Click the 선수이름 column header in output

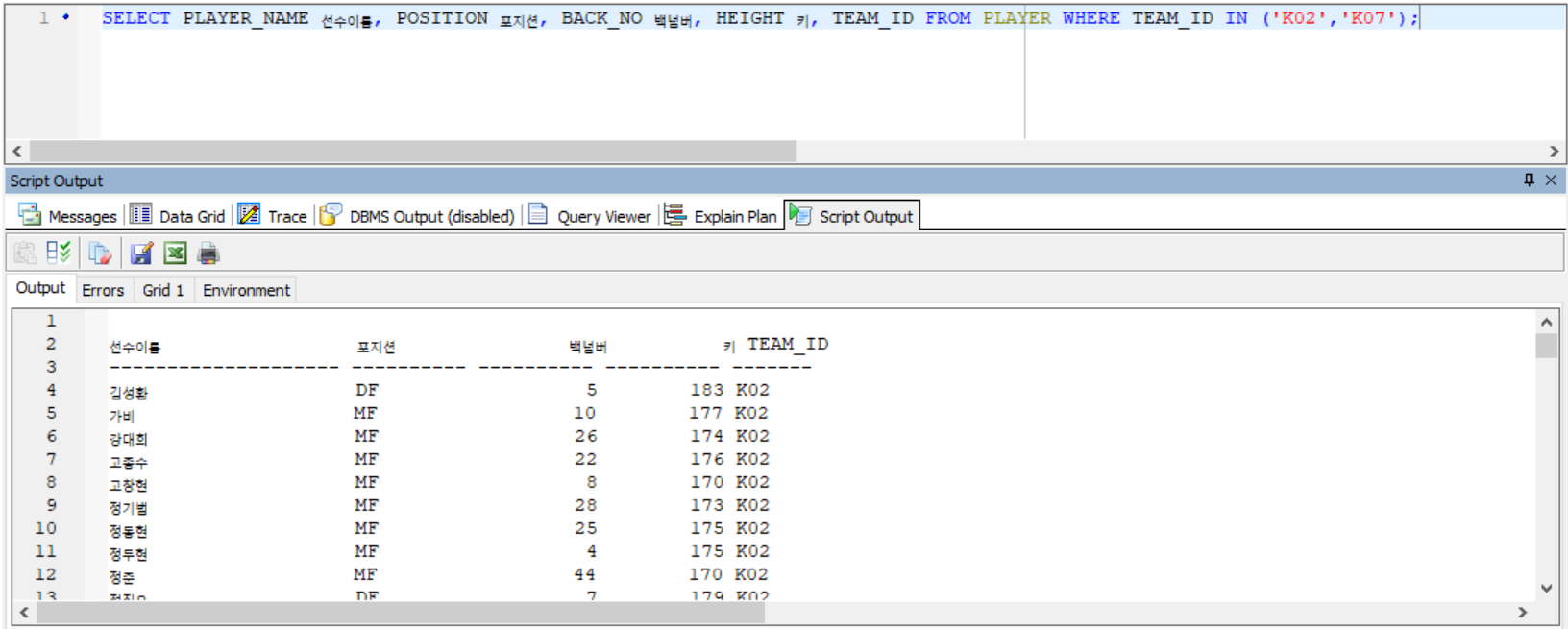[x=135, y=347]
